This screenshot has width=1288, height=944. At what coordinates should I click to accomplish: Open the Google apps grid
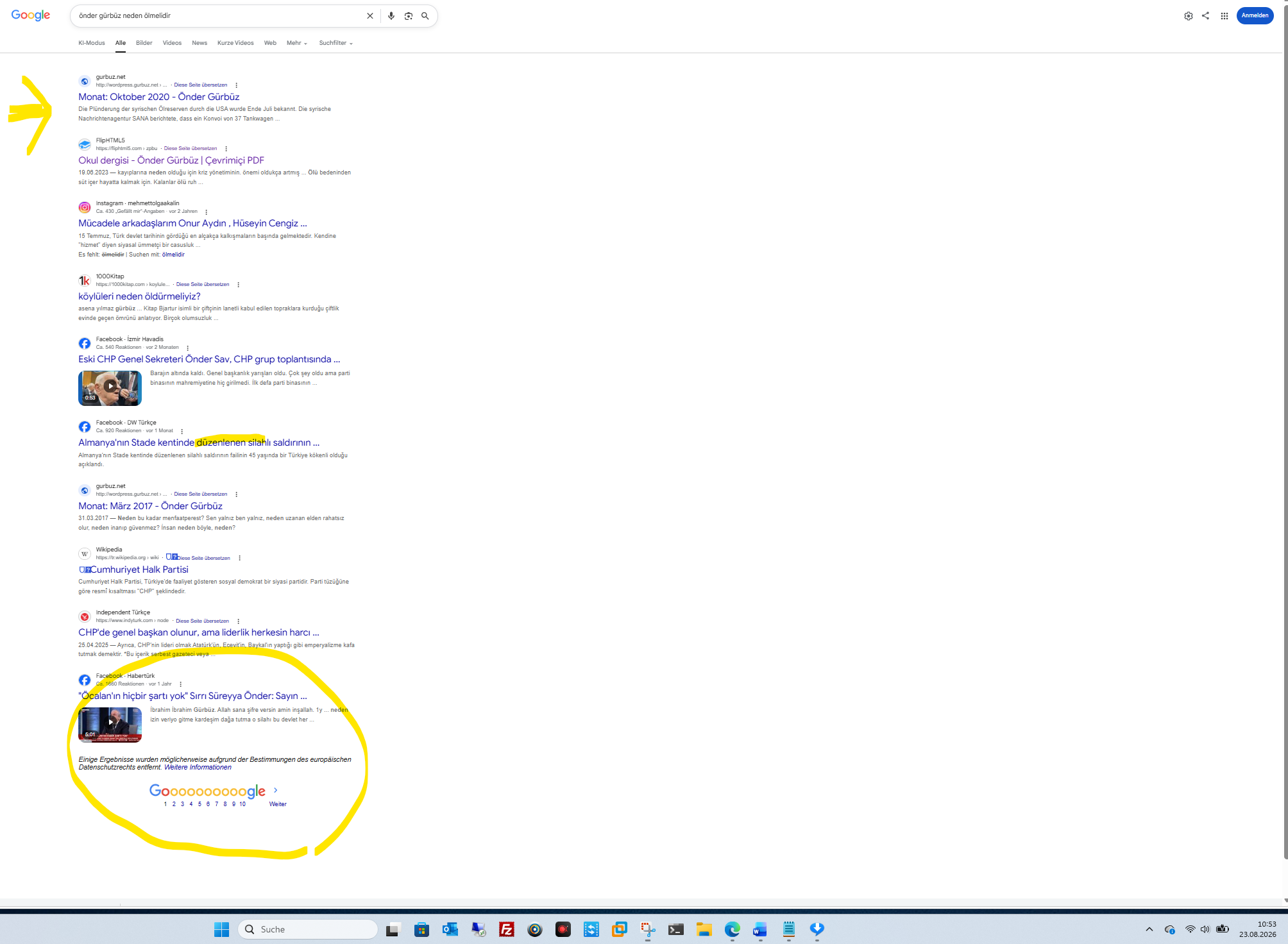tap(1224, 16)
